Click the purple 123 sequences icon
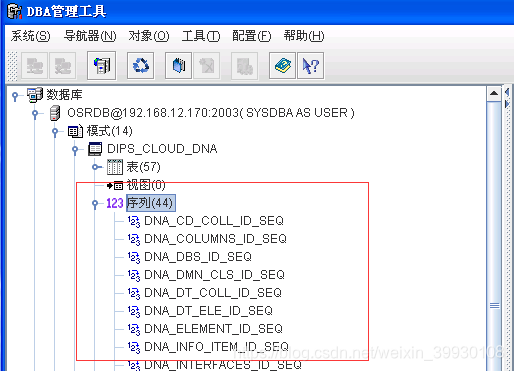The height and width of the screenshot is (371, 514). [115, 203]
